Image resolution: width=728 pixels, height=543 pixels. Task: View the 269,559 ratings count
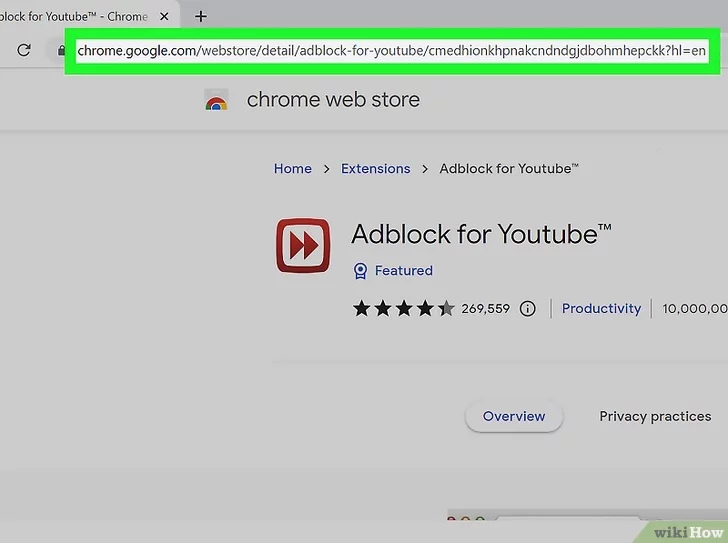click(485, 309)
